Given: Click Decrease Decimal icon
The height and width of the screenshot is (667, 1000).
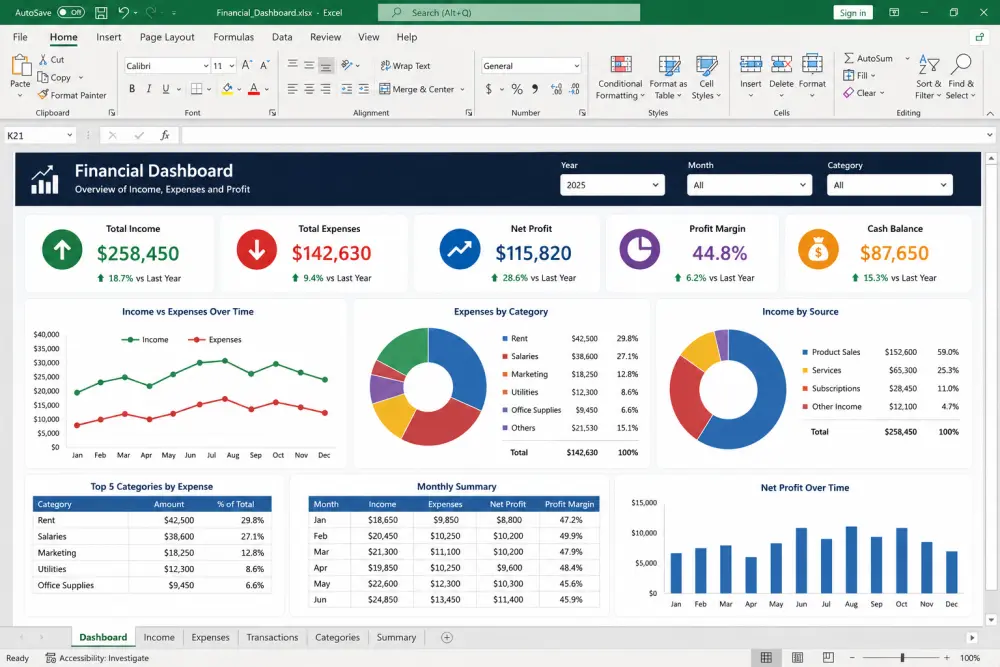Looking at the screenshot, I should 575,89.
